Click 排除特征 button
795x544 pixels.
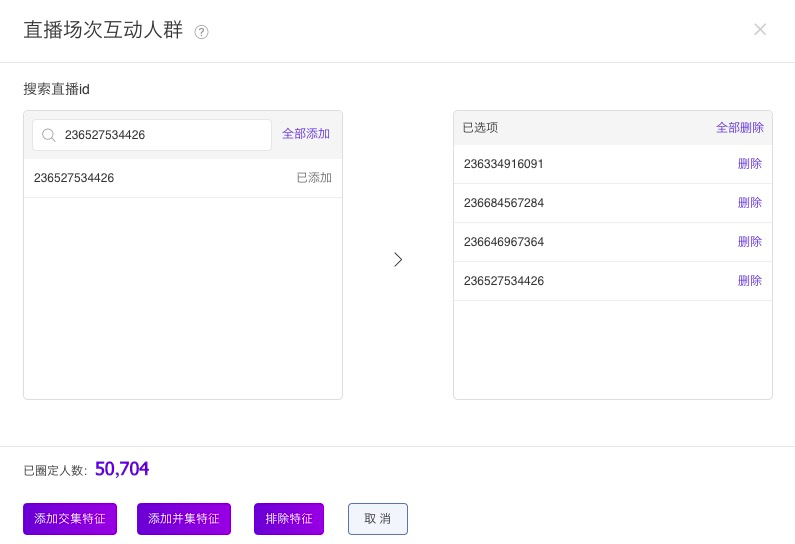289,519
